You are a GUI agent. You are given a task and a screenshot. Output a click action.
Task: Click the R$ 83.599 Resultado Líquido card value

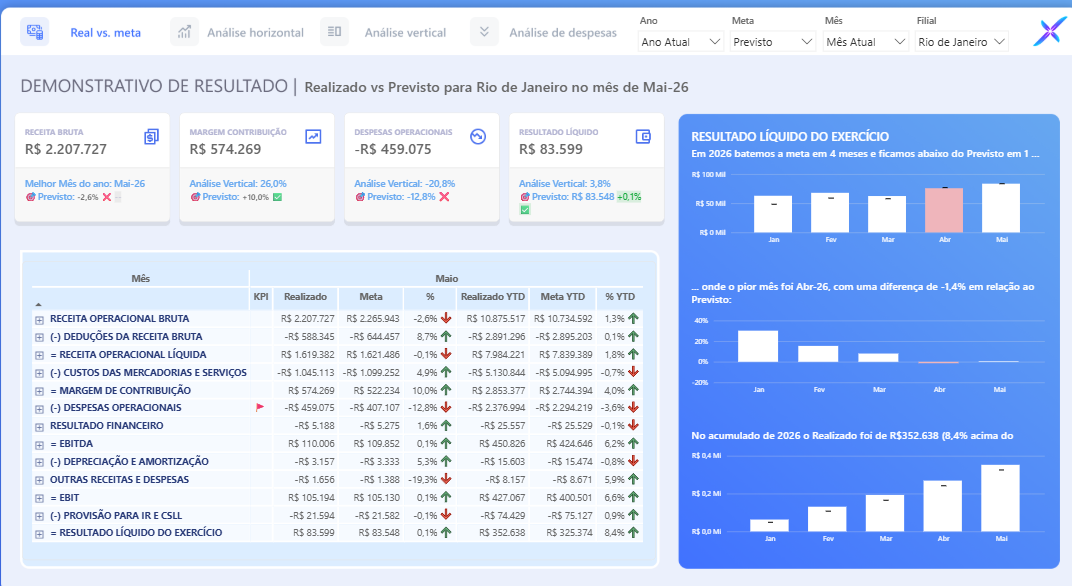551,149
